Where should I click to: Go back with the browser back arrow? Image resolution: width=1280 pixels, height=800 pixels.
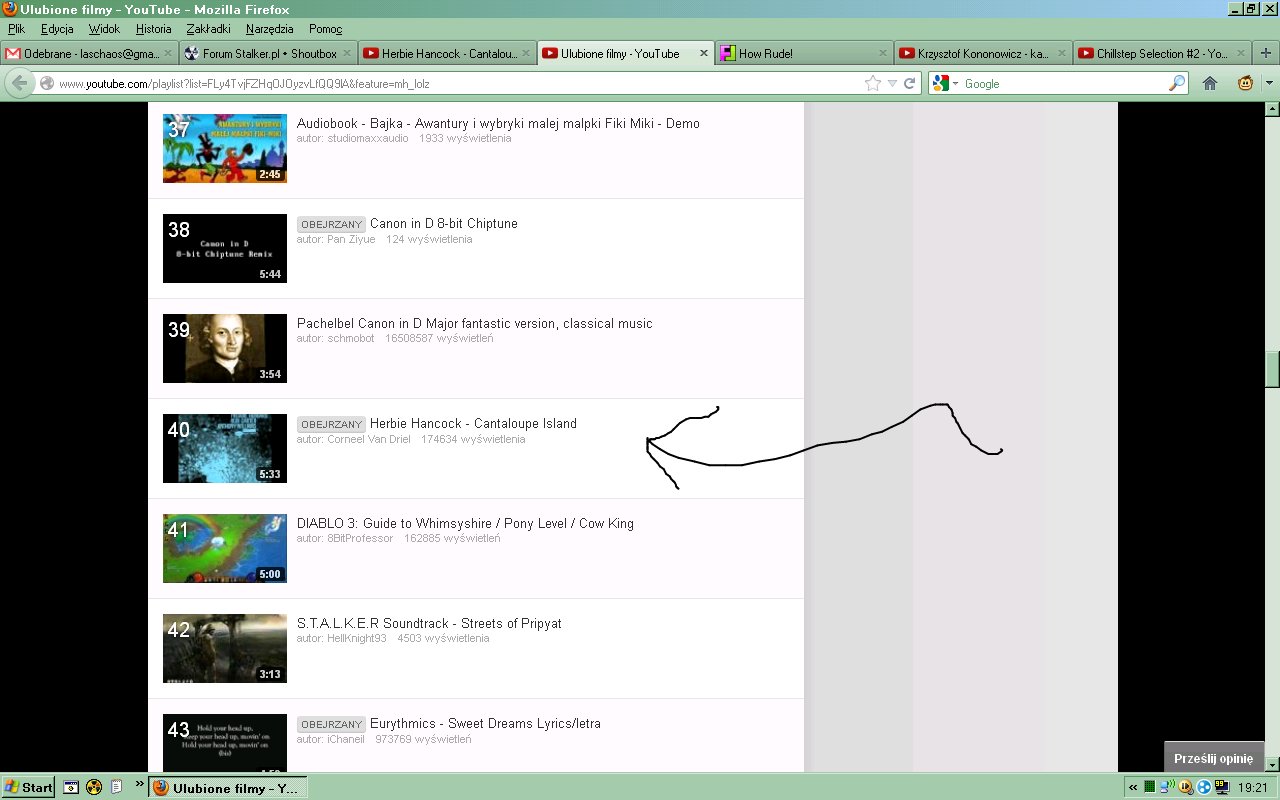pyautogui.click(x=18, y=83)
